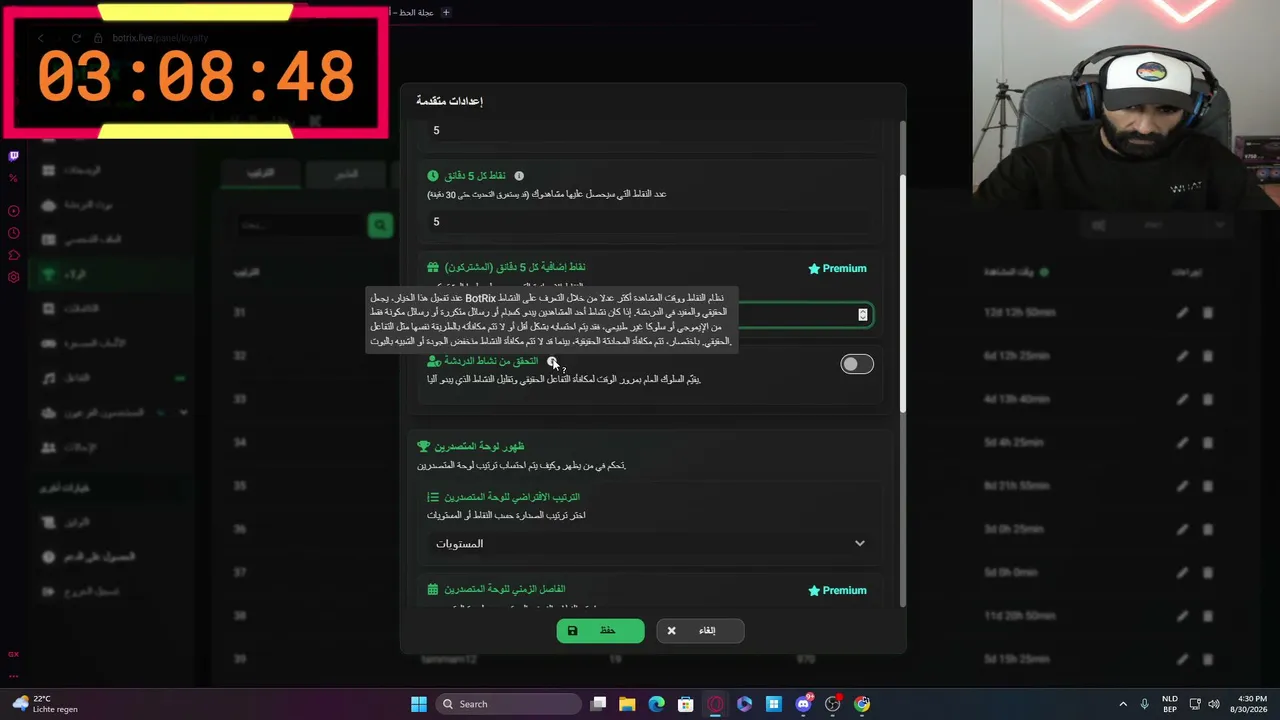This screenshot has height=720, width=1280.
Task: Open OBS Studio from the taskbar
Action: [x=832, y=704]
